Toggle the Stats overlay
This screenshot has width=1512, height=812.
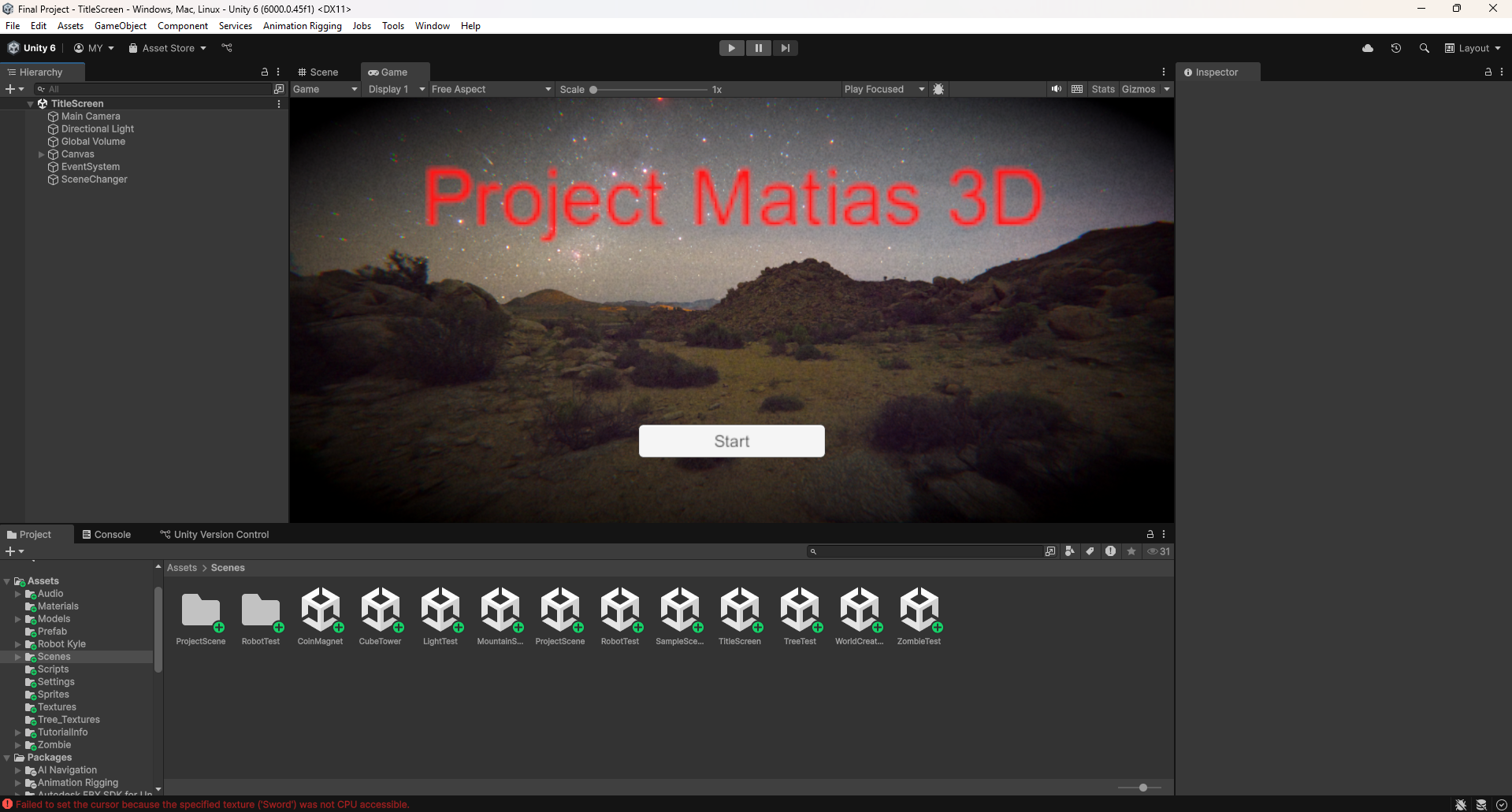(1103, 89)
